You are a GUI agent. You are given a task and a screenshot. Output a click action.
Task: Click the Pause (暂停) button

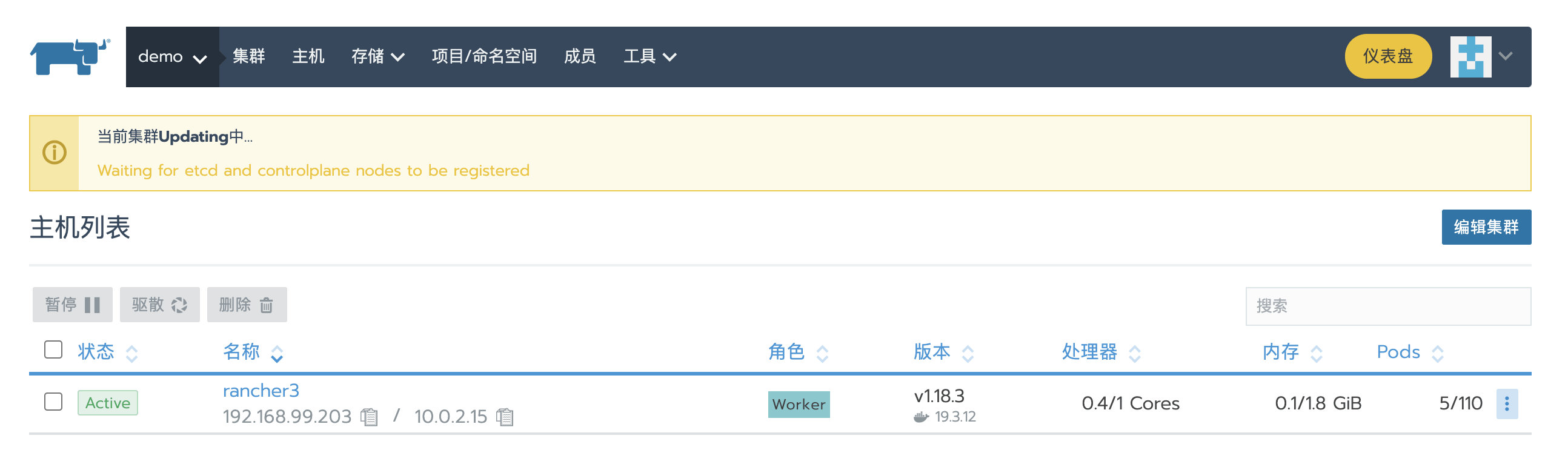point(73,305)
